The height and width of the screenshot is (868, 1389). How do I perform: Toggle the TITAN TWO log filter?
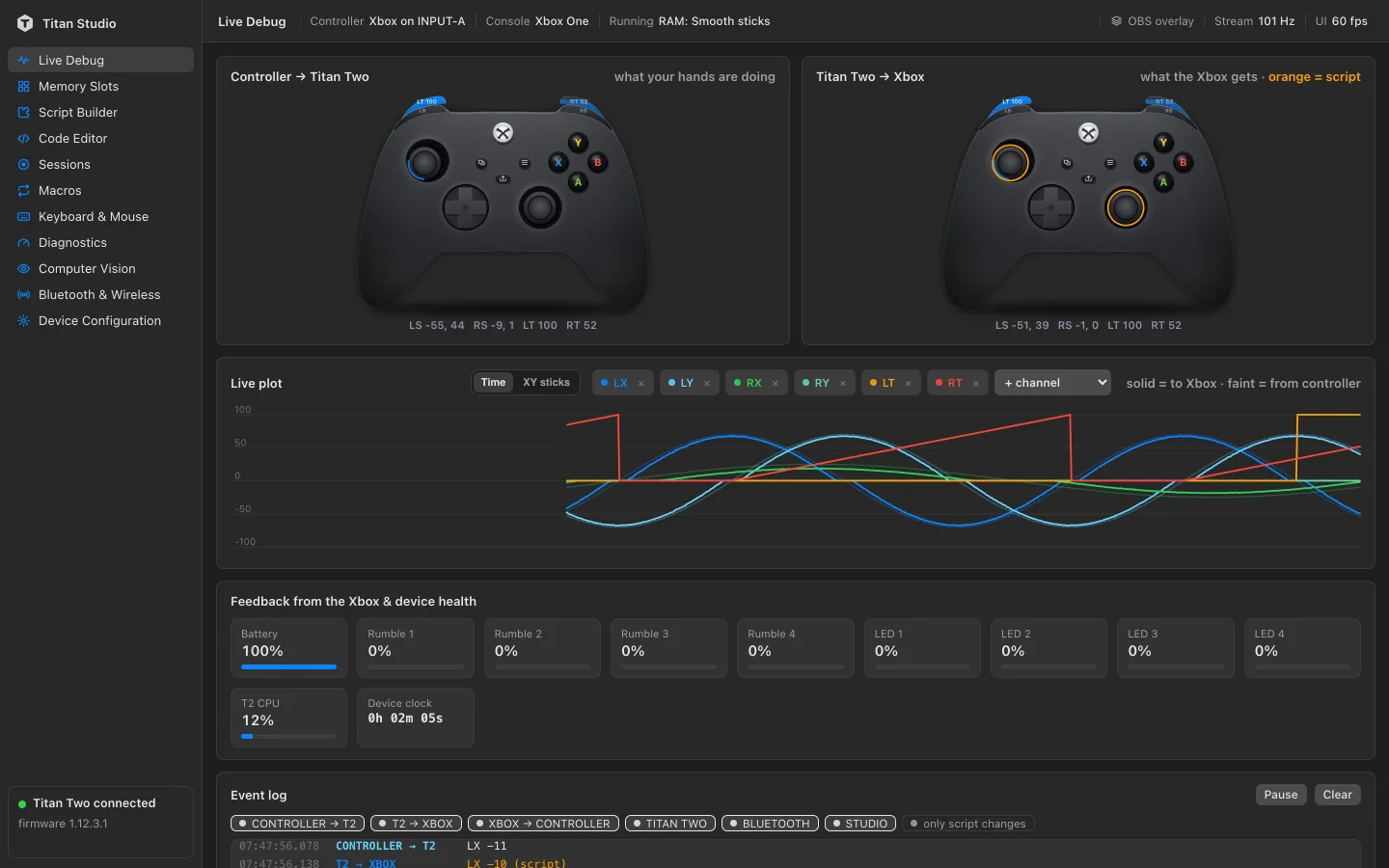coord(670,824)
